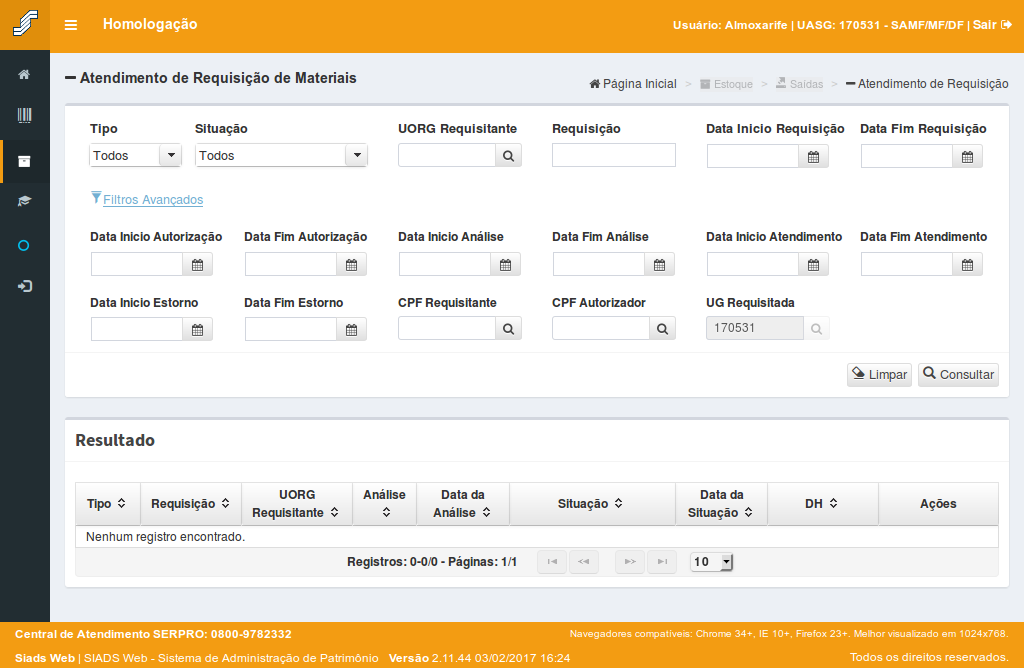Sort table by Tipo column
1024x670 pixels.
tap(107, 503)
